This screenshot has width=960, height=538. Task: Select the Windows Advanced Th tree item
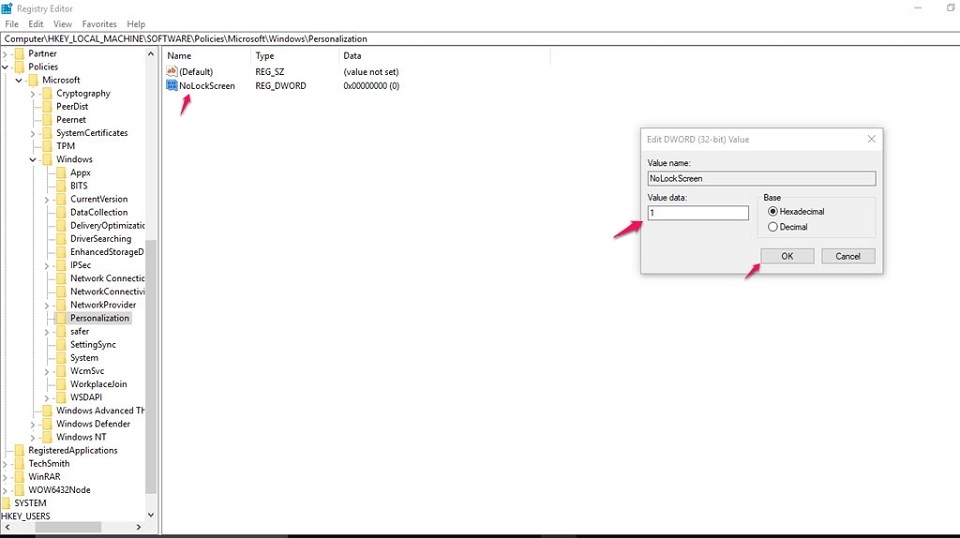(x=100, y=411)
